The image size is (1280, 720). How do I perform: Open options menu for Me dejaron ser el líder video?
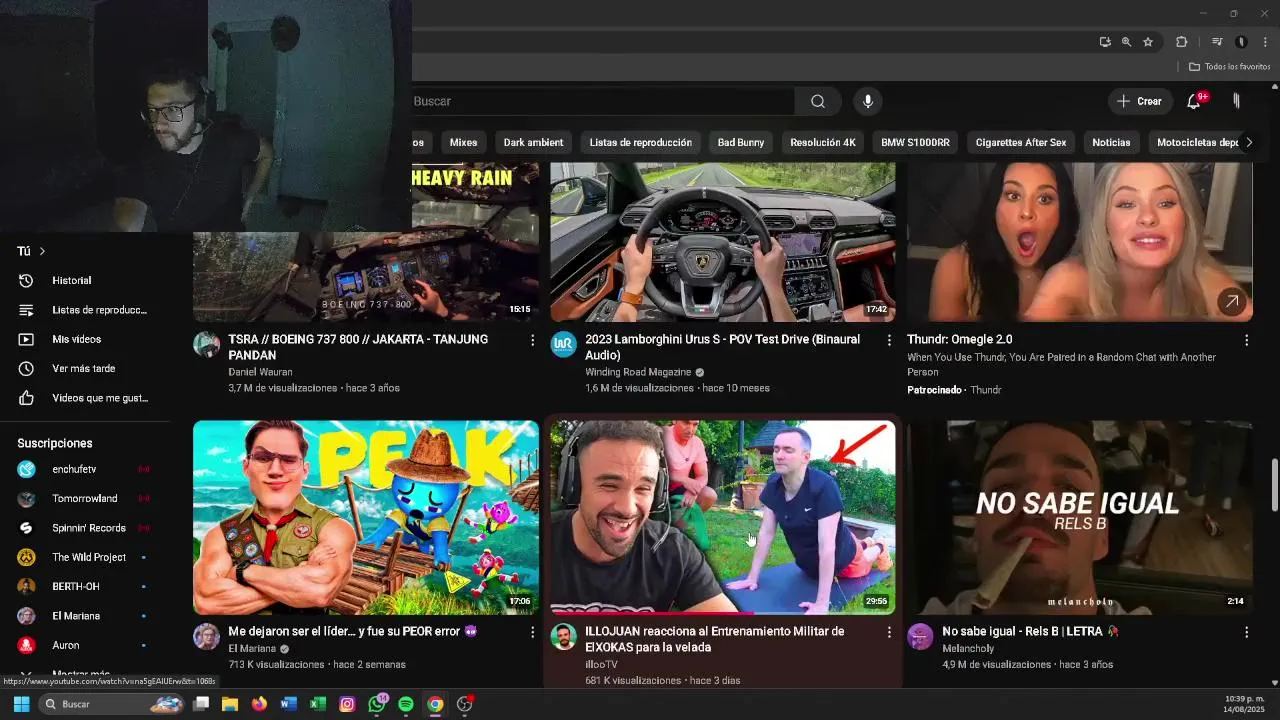tap(532, 632)
